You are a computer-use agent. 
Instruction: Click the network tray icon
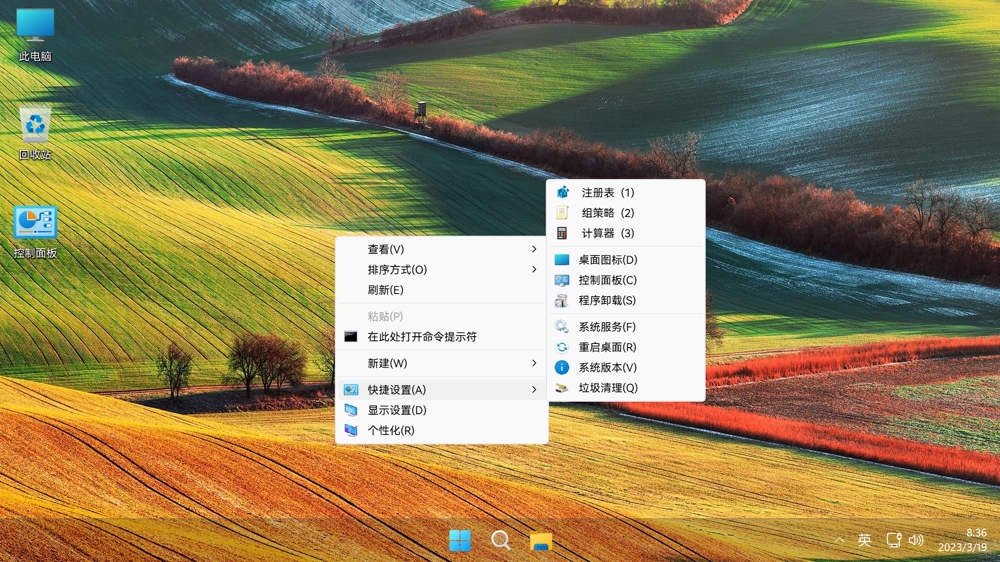893,541
